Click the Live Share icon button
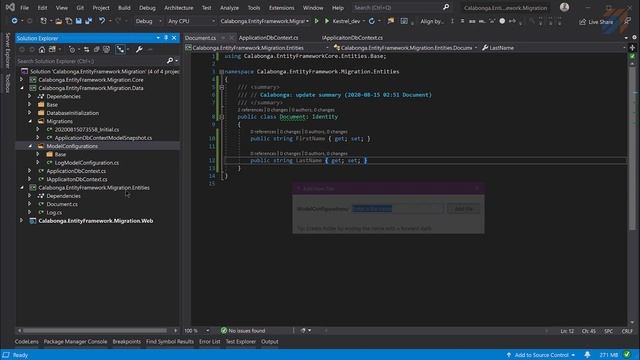This screenshot has height=360, width=640. coord(596,22)
